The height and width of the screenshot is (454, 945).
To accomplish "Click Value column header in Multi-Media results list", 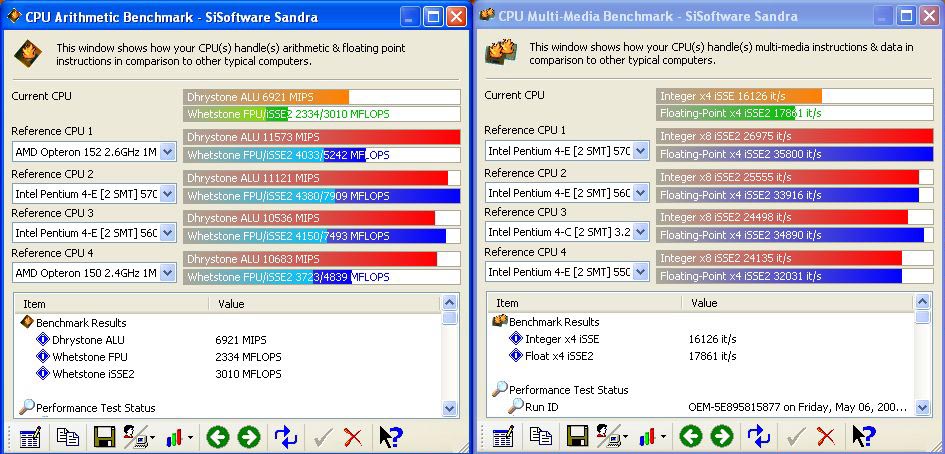I will tap(797, 303).
